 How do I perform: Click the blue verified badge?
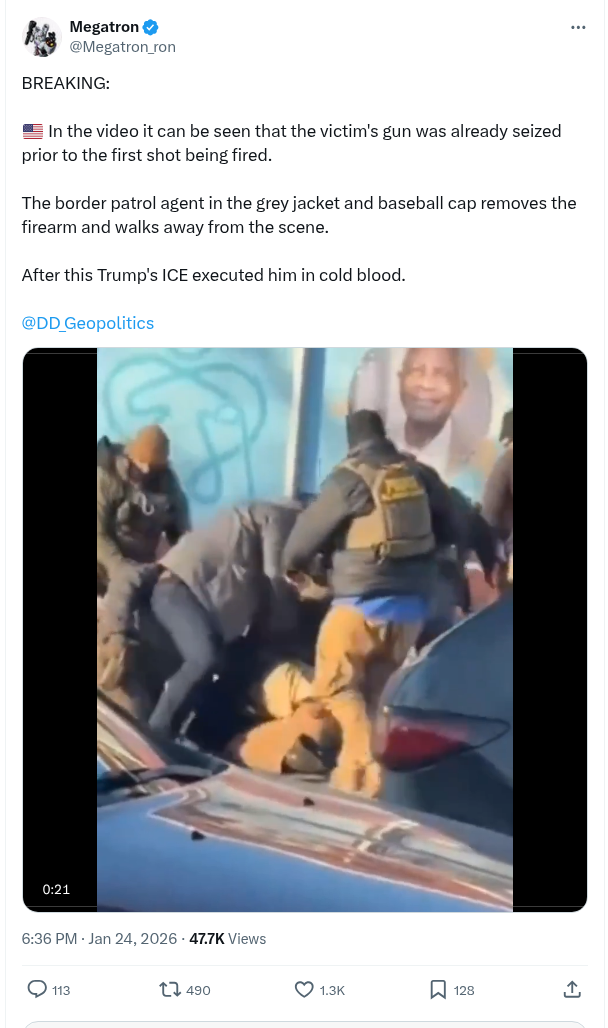(x=151, y=28)
